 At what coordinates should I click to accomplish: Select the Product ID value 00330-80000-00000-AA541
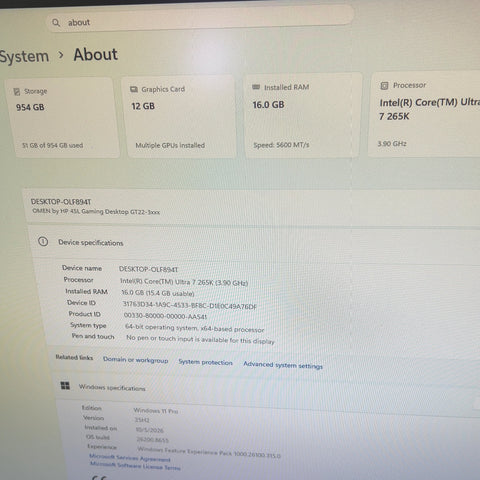coord(165,316)
